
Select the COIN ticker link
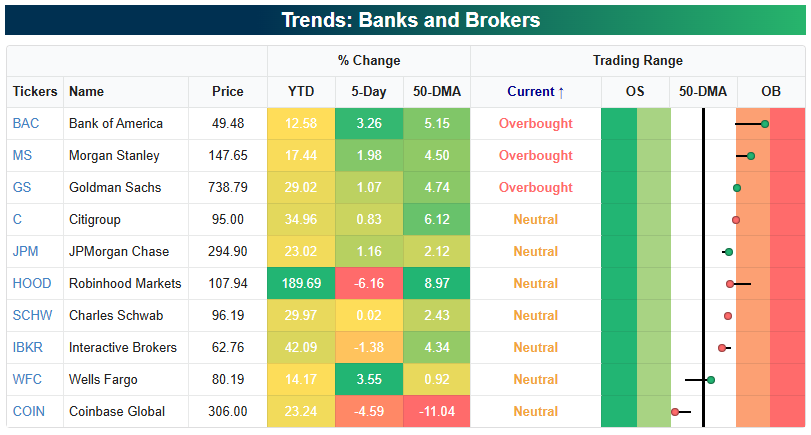(29, 412)
